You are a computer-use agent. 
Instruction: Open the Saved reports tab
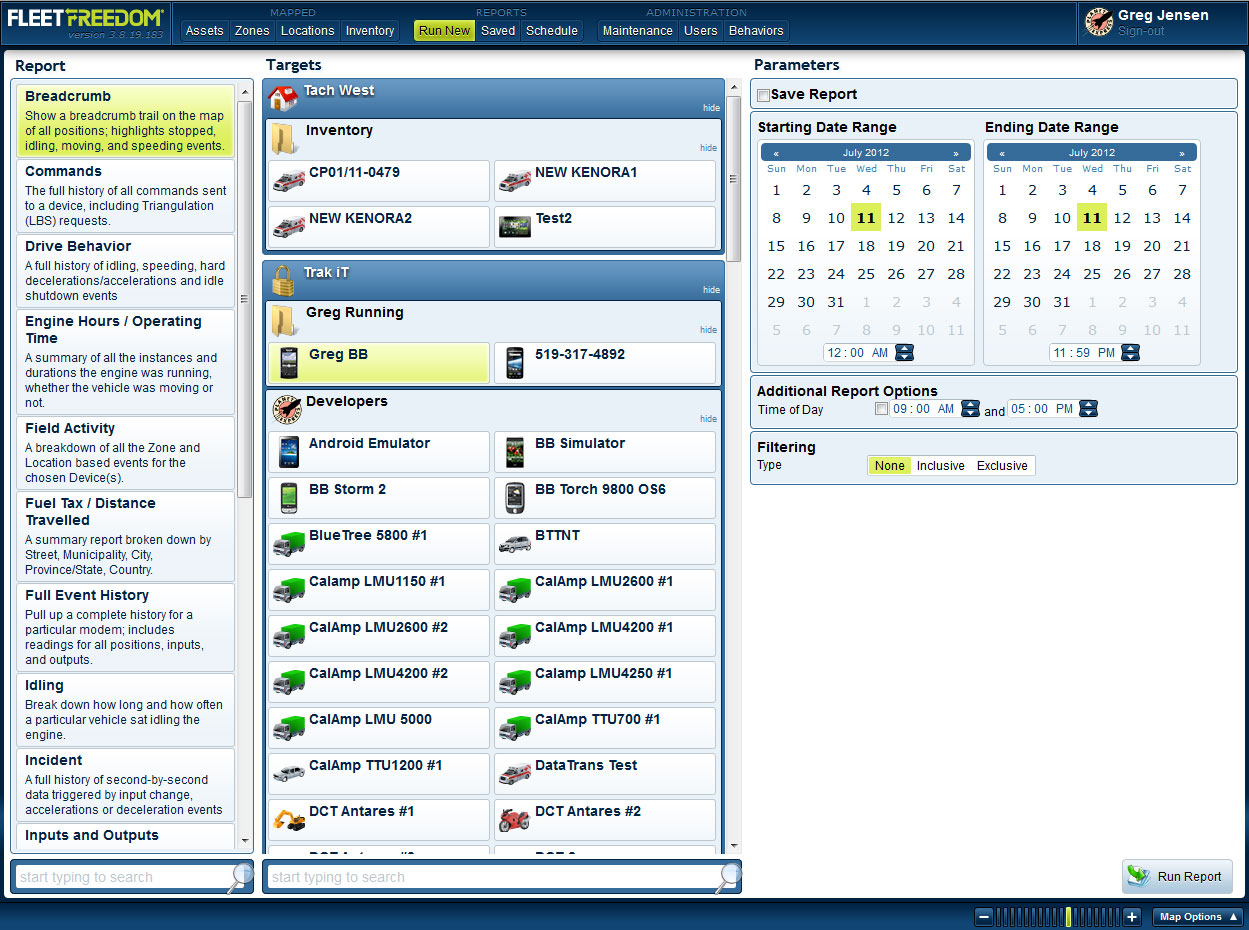498,31
